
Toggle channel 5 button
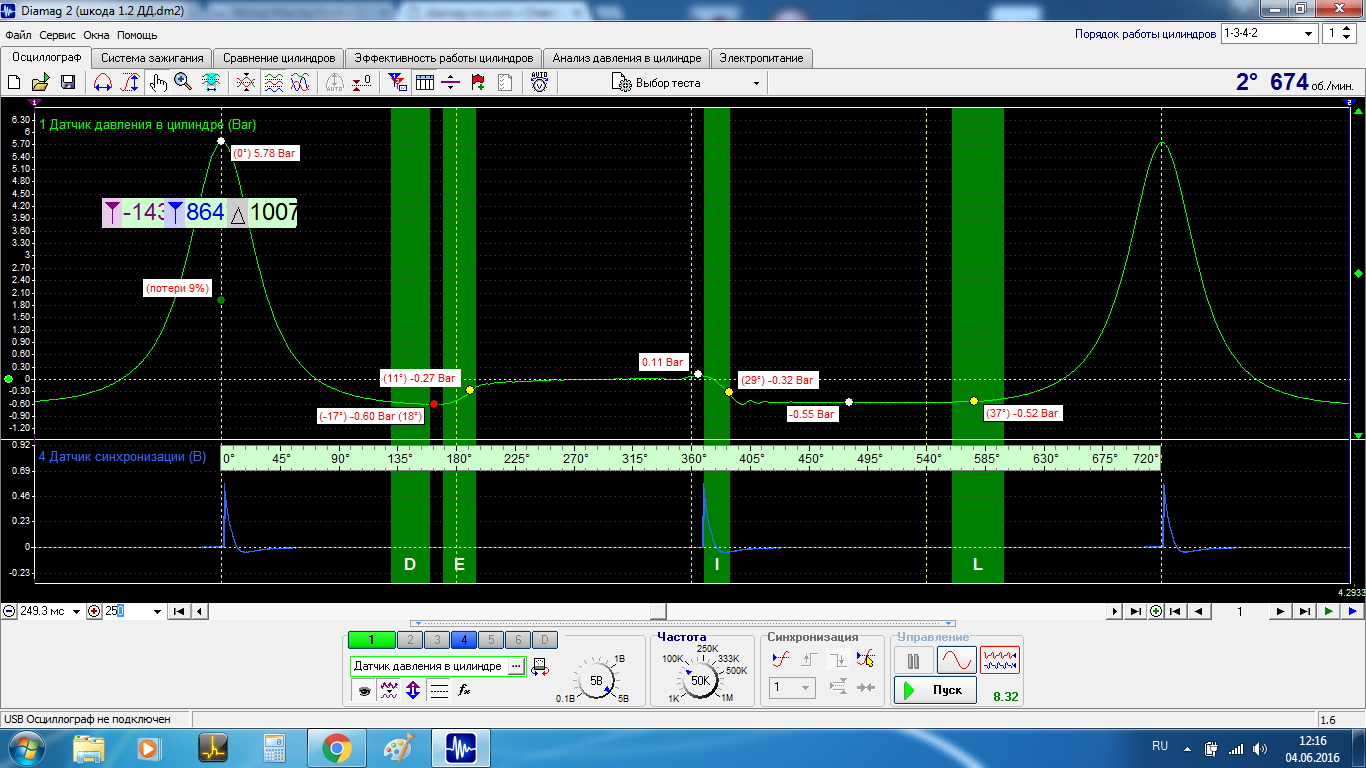[490, 640]
